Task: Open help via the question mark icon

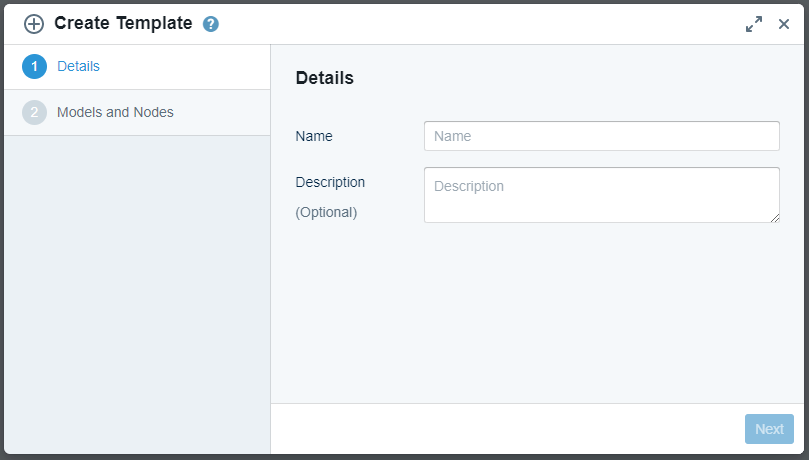Action: (210, 24)
